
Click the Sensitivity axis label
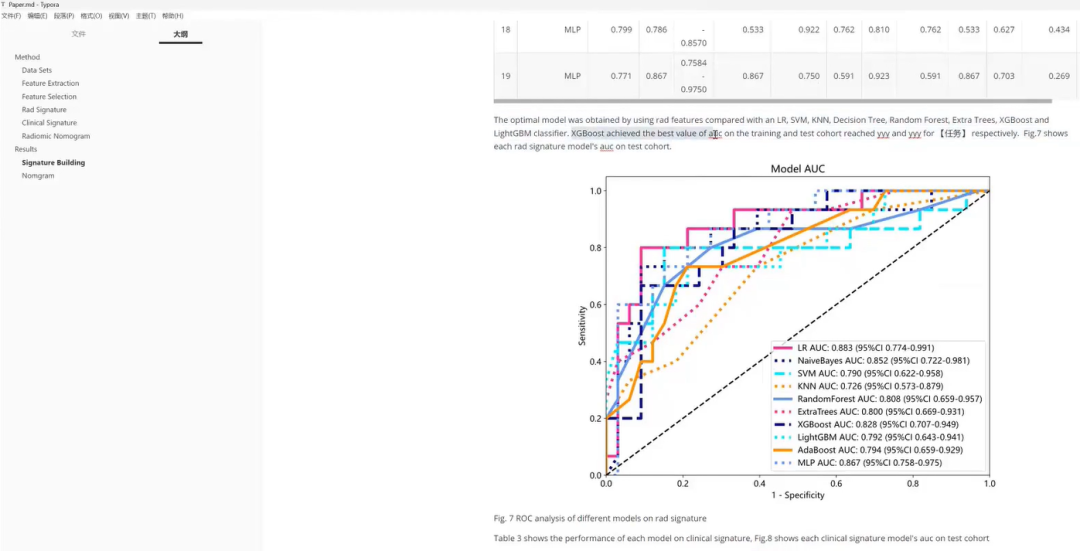[x=583, y=326]
